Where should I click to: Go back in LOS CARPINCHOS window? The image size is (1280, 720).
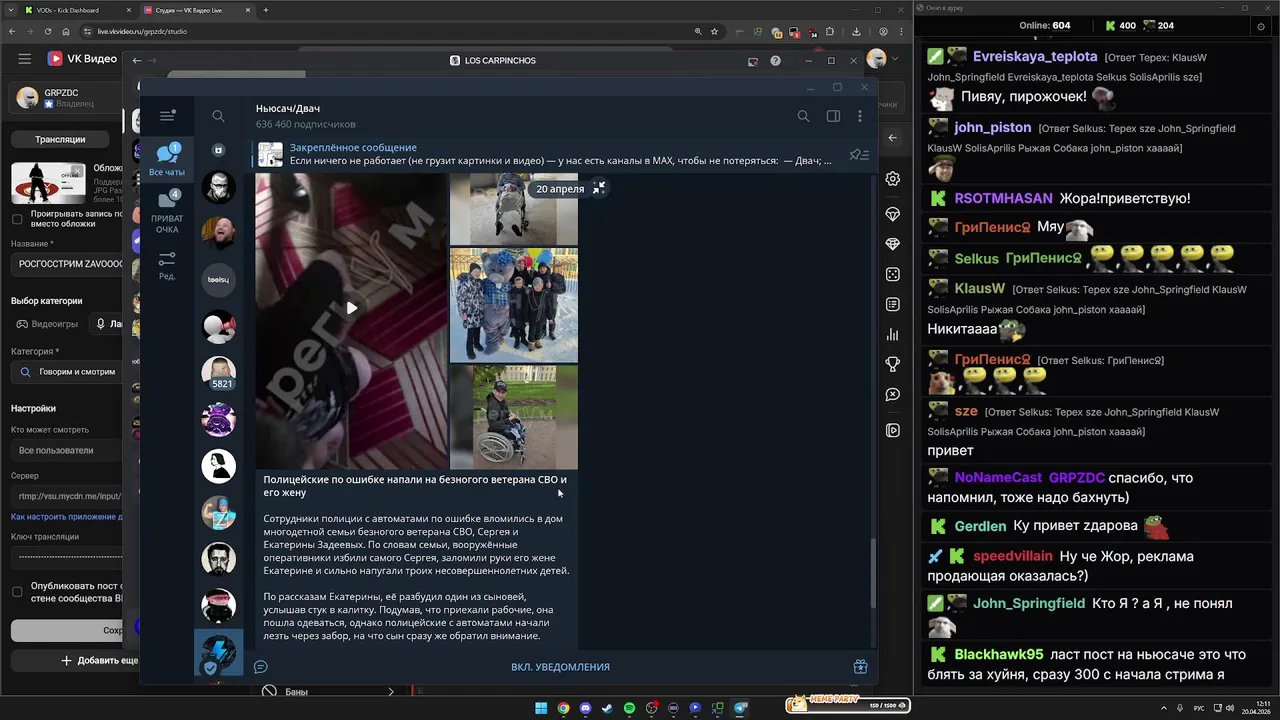[x=138, y=60]
